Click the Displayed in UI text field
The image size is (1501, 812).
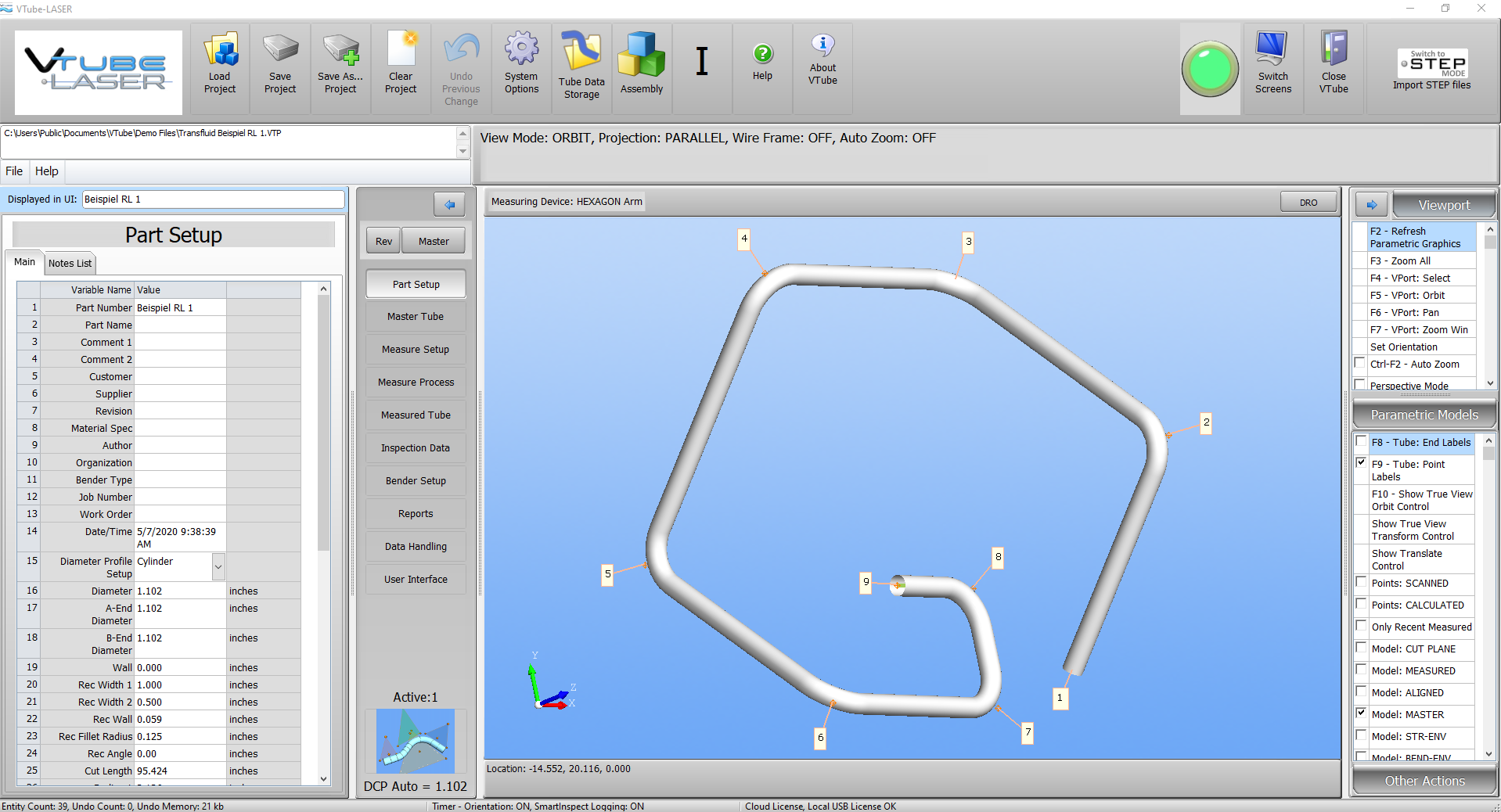tap(213, 199)
